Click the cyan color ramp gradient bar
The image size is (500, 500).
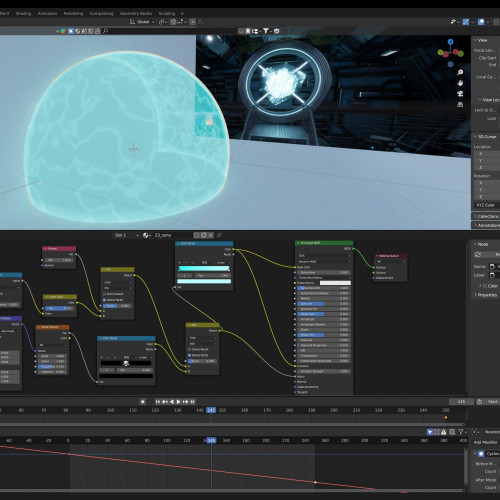pos(204,269)
